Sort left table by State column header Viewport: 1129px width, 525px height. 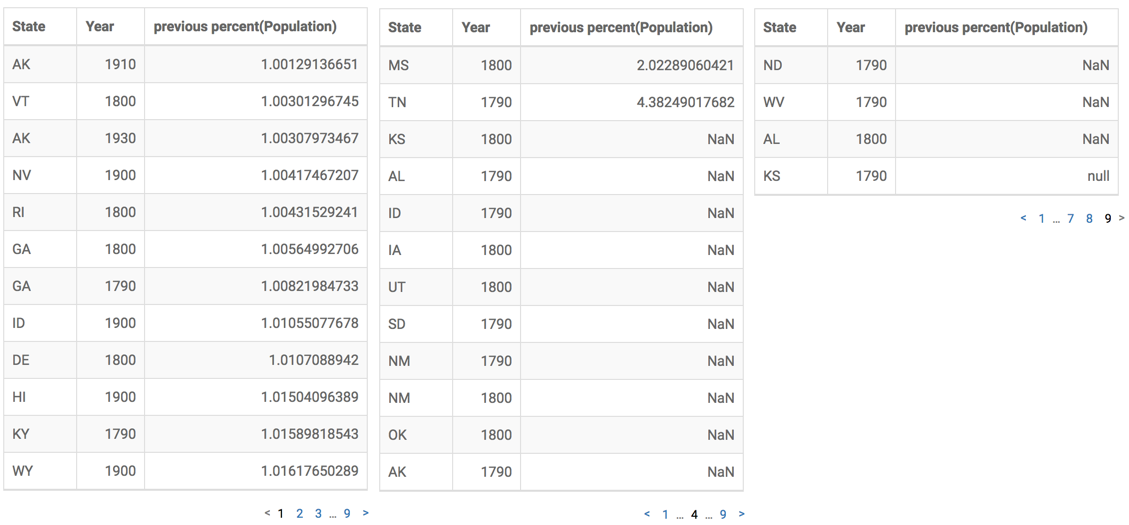pyautogui.click(x=29, y=26)
